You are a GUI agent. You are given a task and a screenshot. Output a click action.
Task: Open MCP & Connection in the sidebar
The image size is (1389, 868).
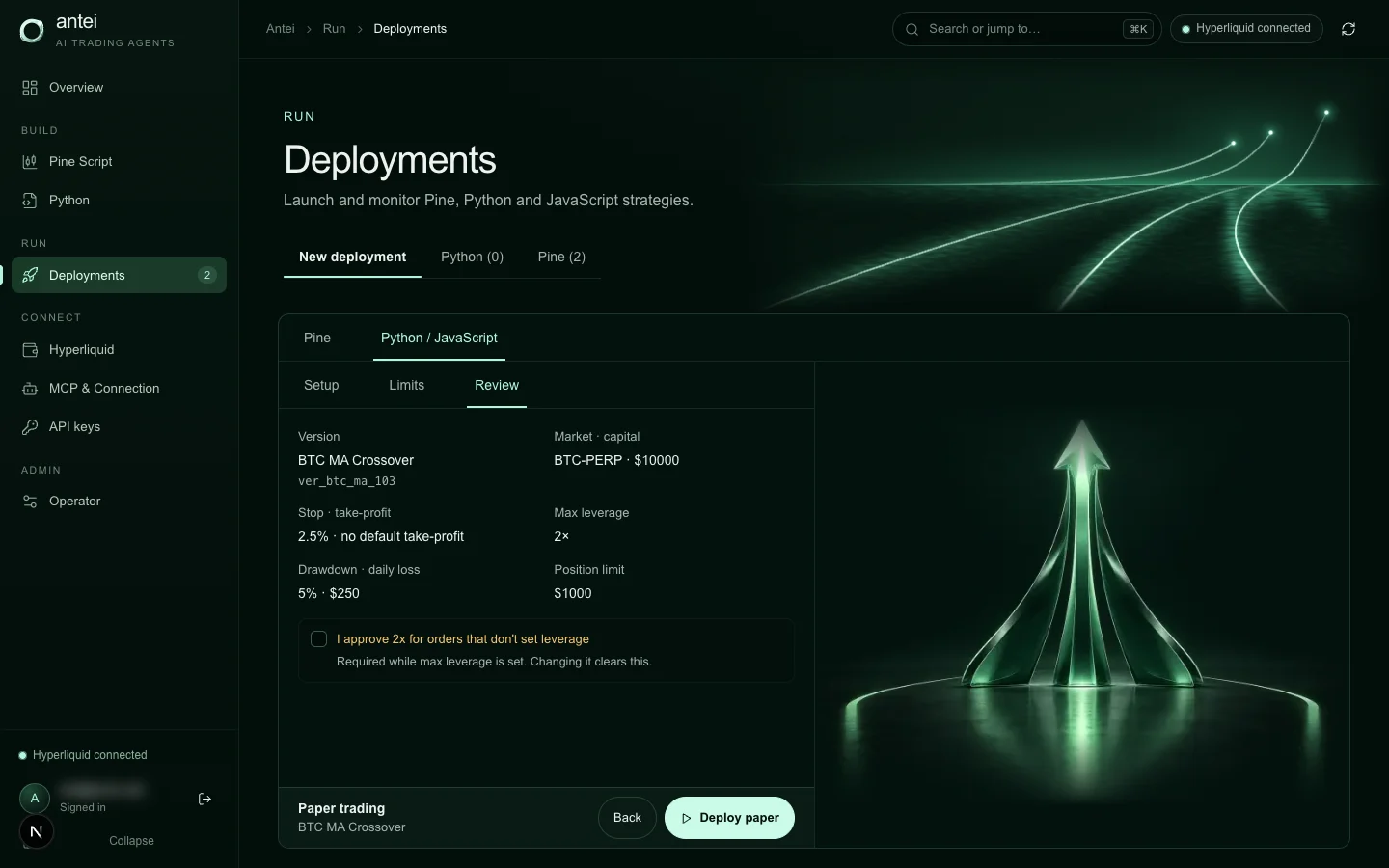[x=119, y=389]
